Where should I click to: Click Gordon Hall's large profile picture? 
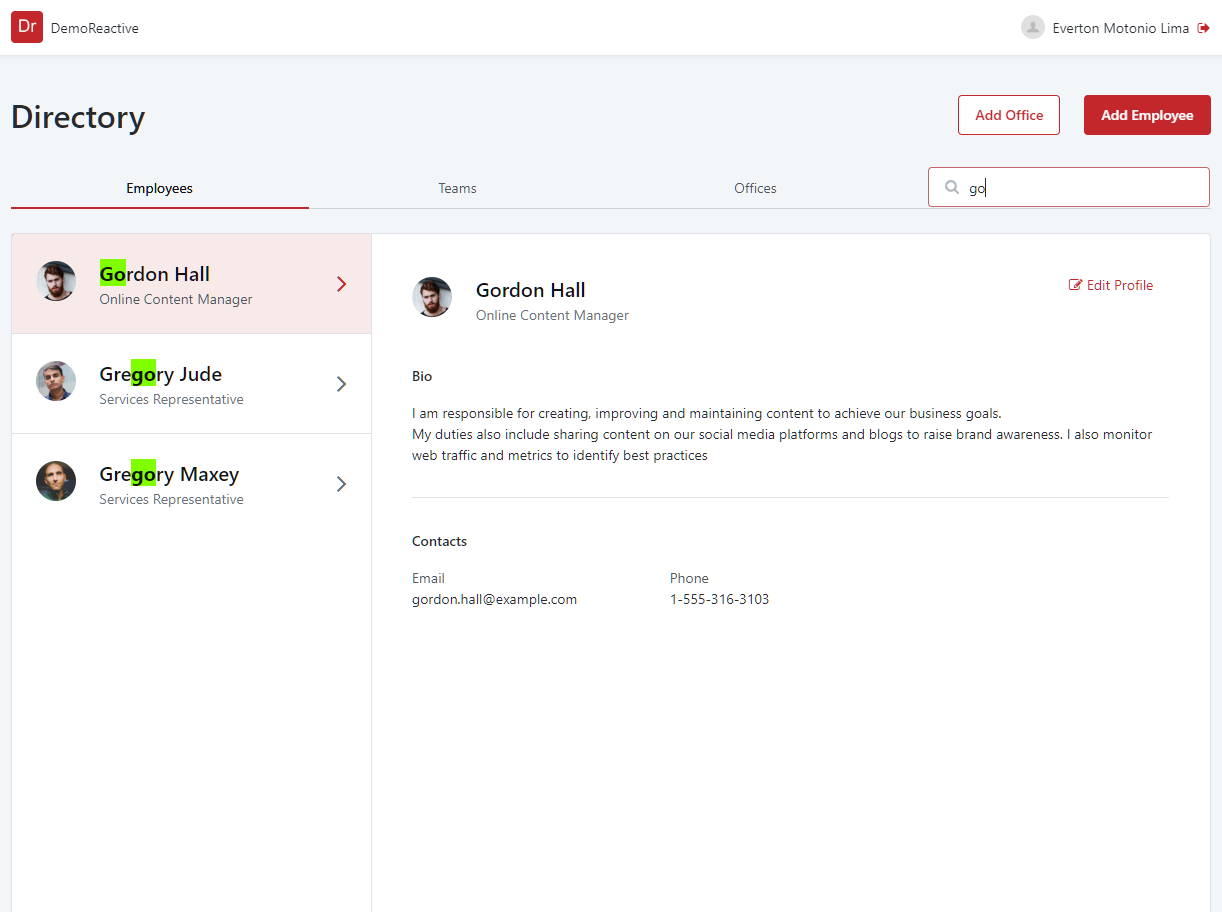pyautogui.click(x=432, y=297)
